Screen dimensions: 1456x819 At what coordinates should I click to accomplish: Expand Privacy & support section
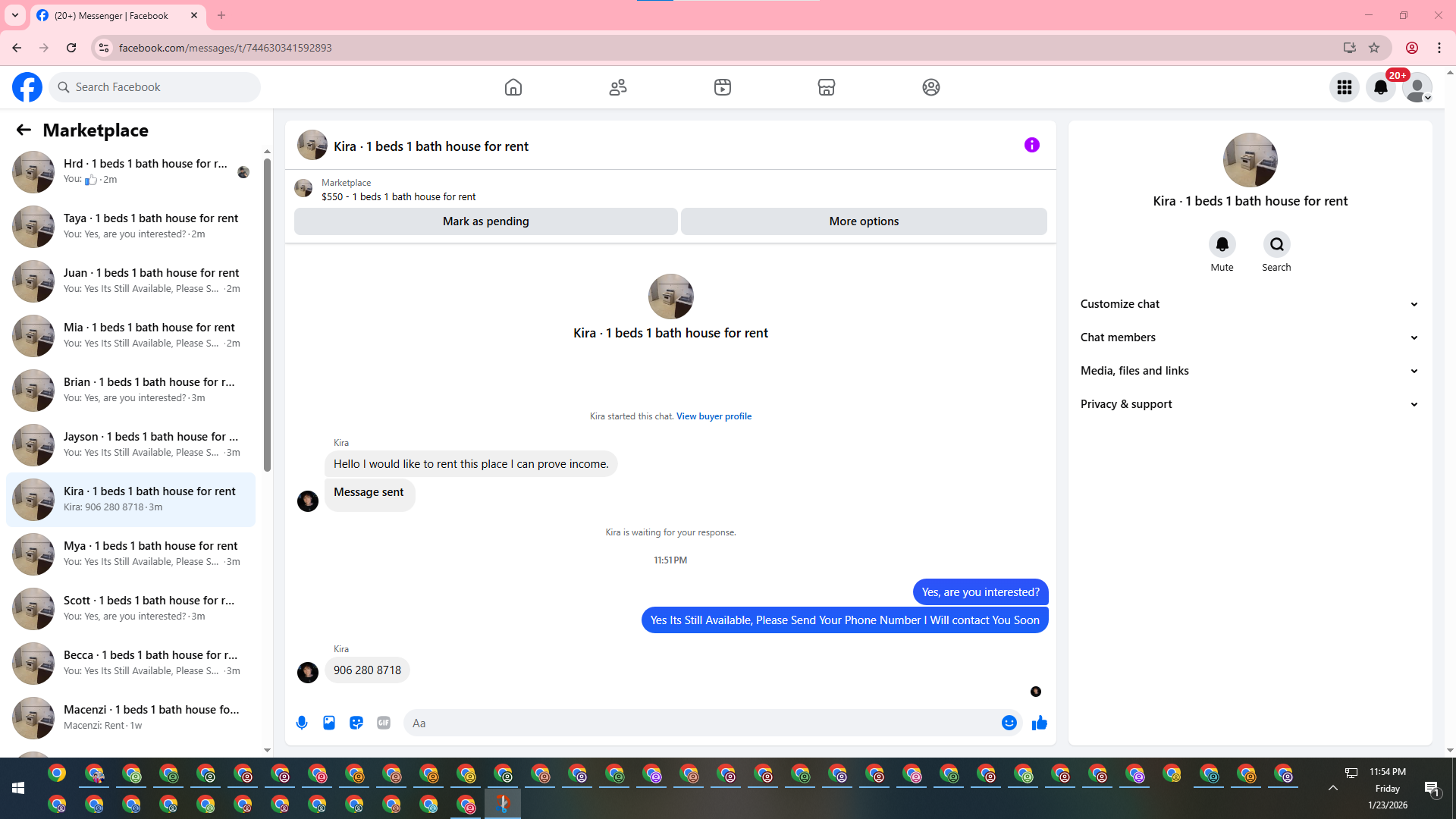click(1250, 404)
